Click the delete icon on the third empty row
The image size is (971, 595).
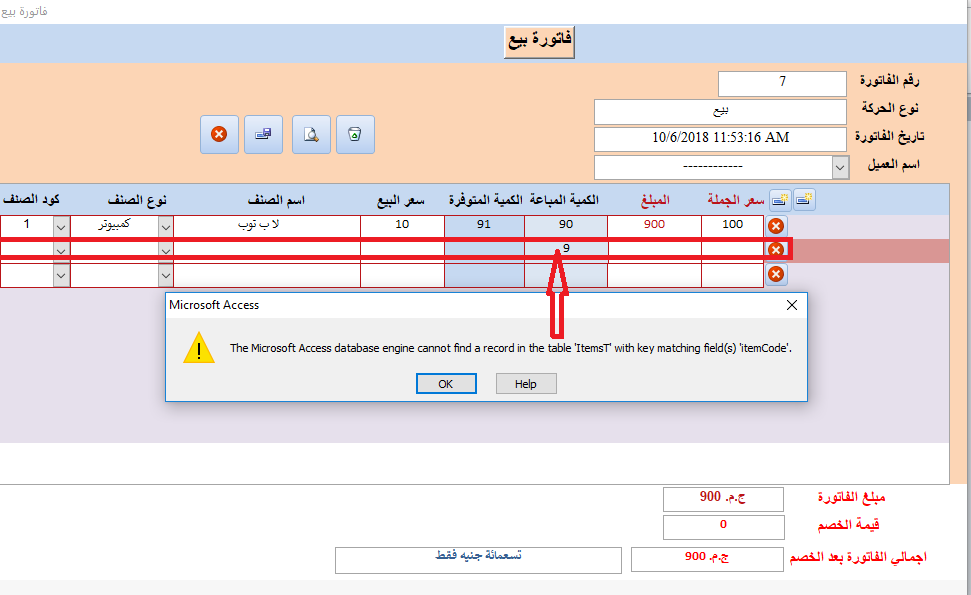[x=775, y=274]
